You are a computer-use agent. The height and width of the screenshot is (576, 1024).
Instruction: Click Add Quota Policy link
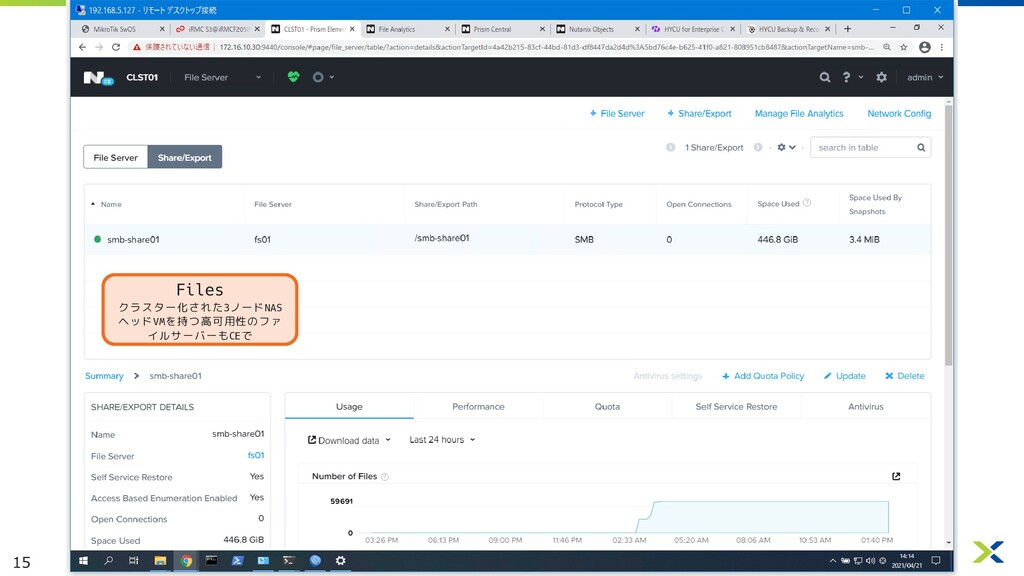(763, 376)
